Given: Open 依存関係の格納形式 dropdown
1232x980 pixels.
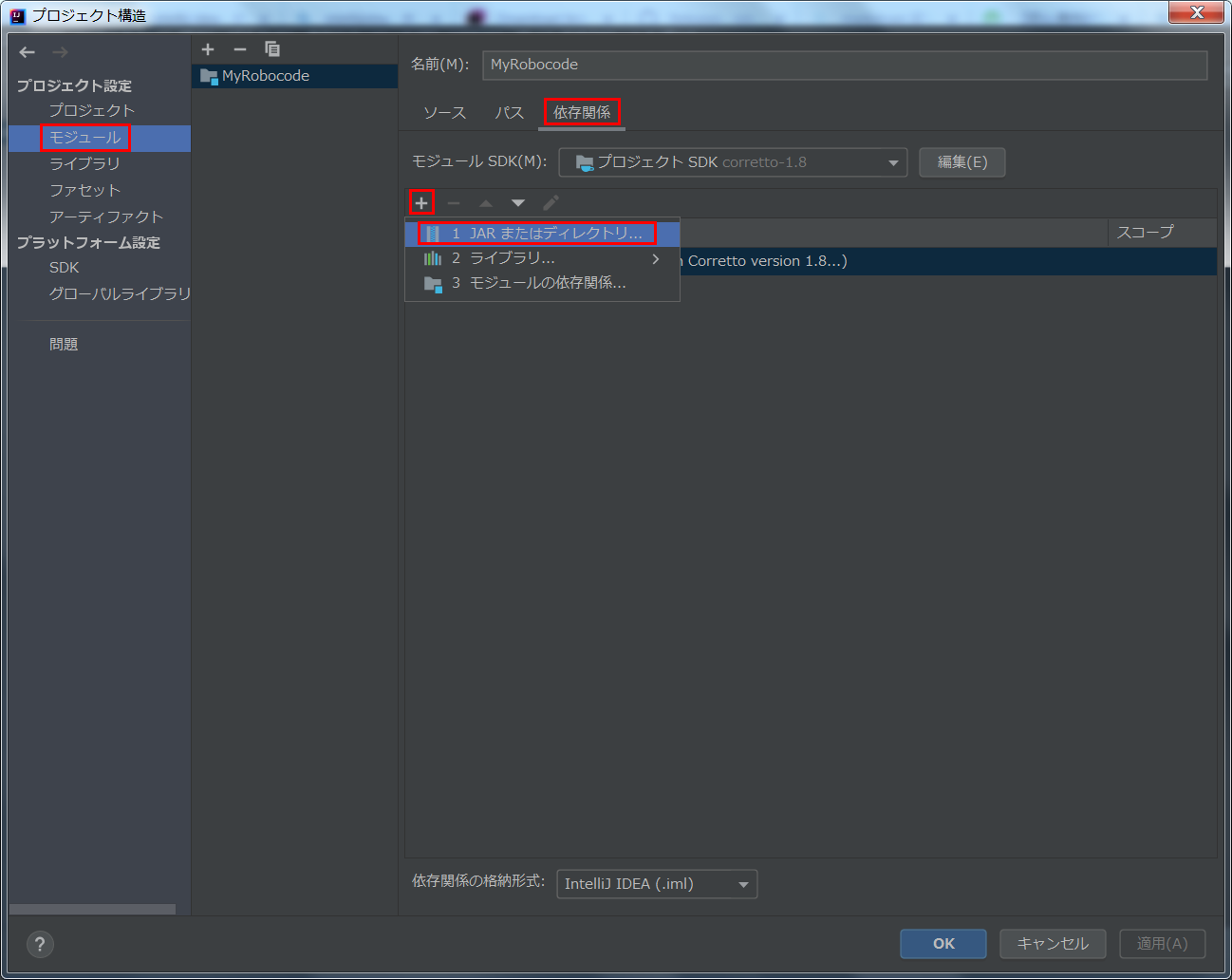Looking at the screenshot, I should click(x=657, y=884).
